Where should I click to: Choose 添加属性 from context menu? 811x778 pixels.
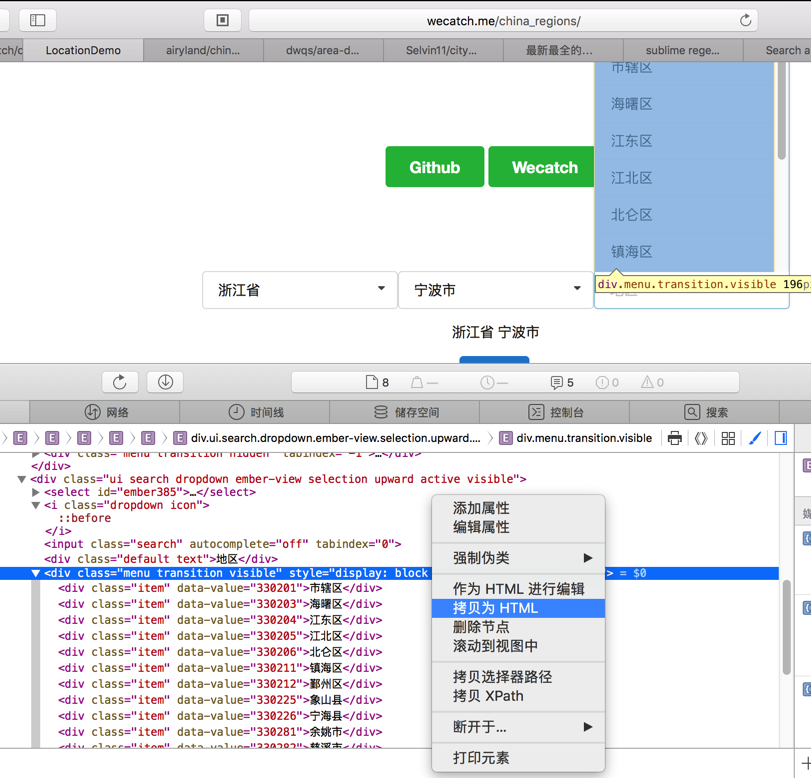click(518, 508)
